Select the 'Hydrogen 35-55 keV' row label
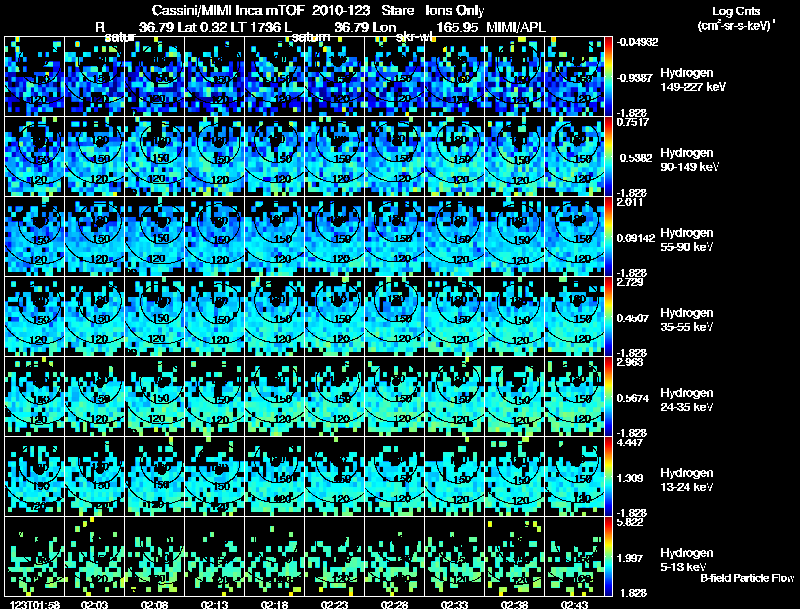 (687, 320)
